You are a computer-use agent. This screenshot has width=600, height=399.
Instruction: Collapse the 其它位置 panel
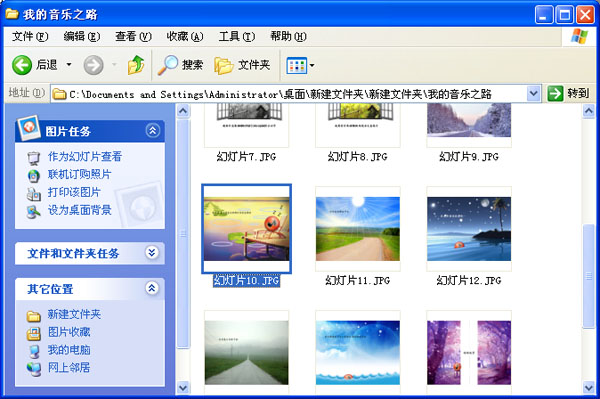152,288
